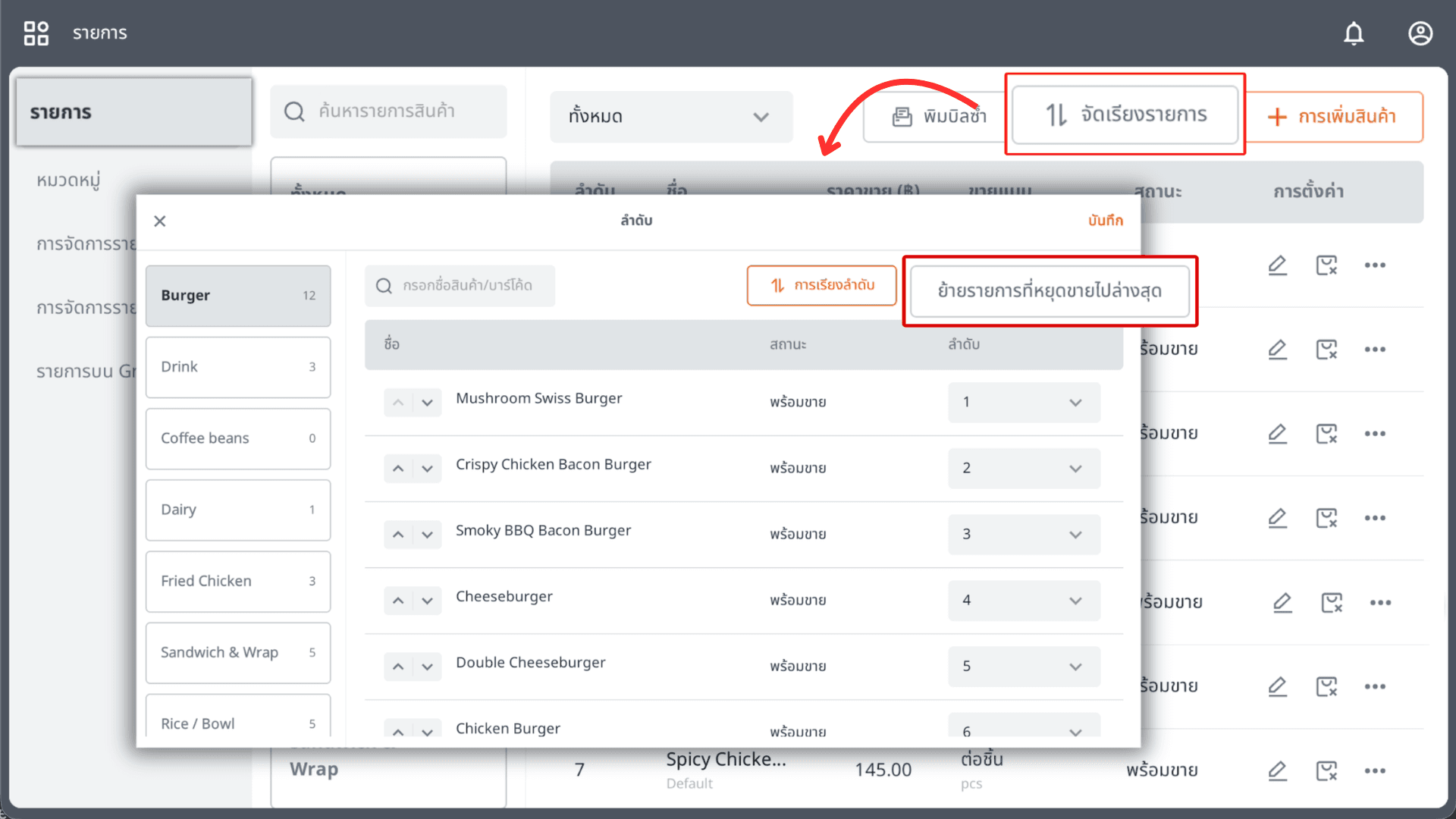Move Smoky BBQ Bacon Burger down
Viewport: 1456px width, 819px height.
tap(428, 535)
